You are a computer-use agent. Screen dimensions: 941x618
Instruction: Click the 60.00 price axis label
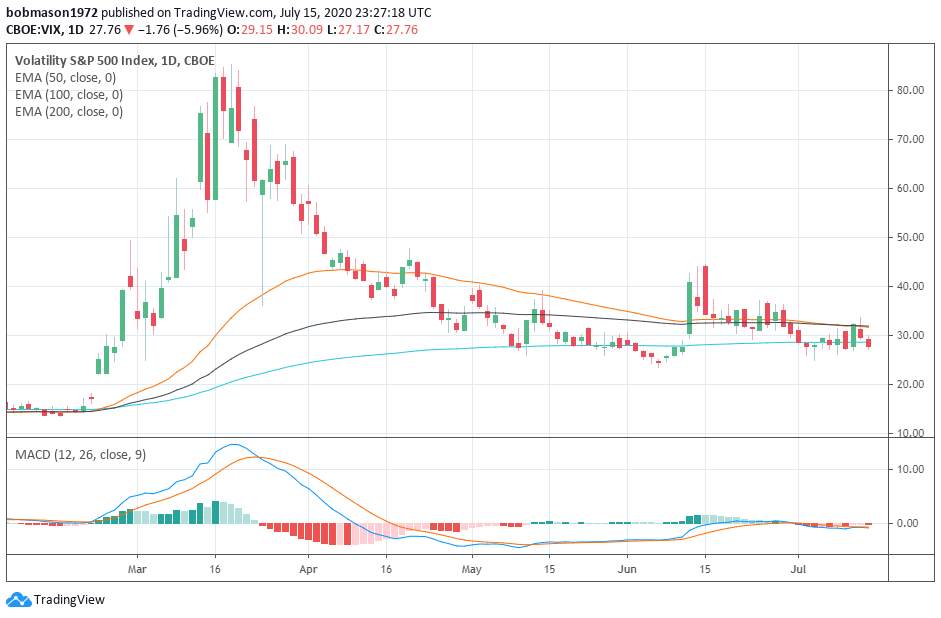click(910, 188)
